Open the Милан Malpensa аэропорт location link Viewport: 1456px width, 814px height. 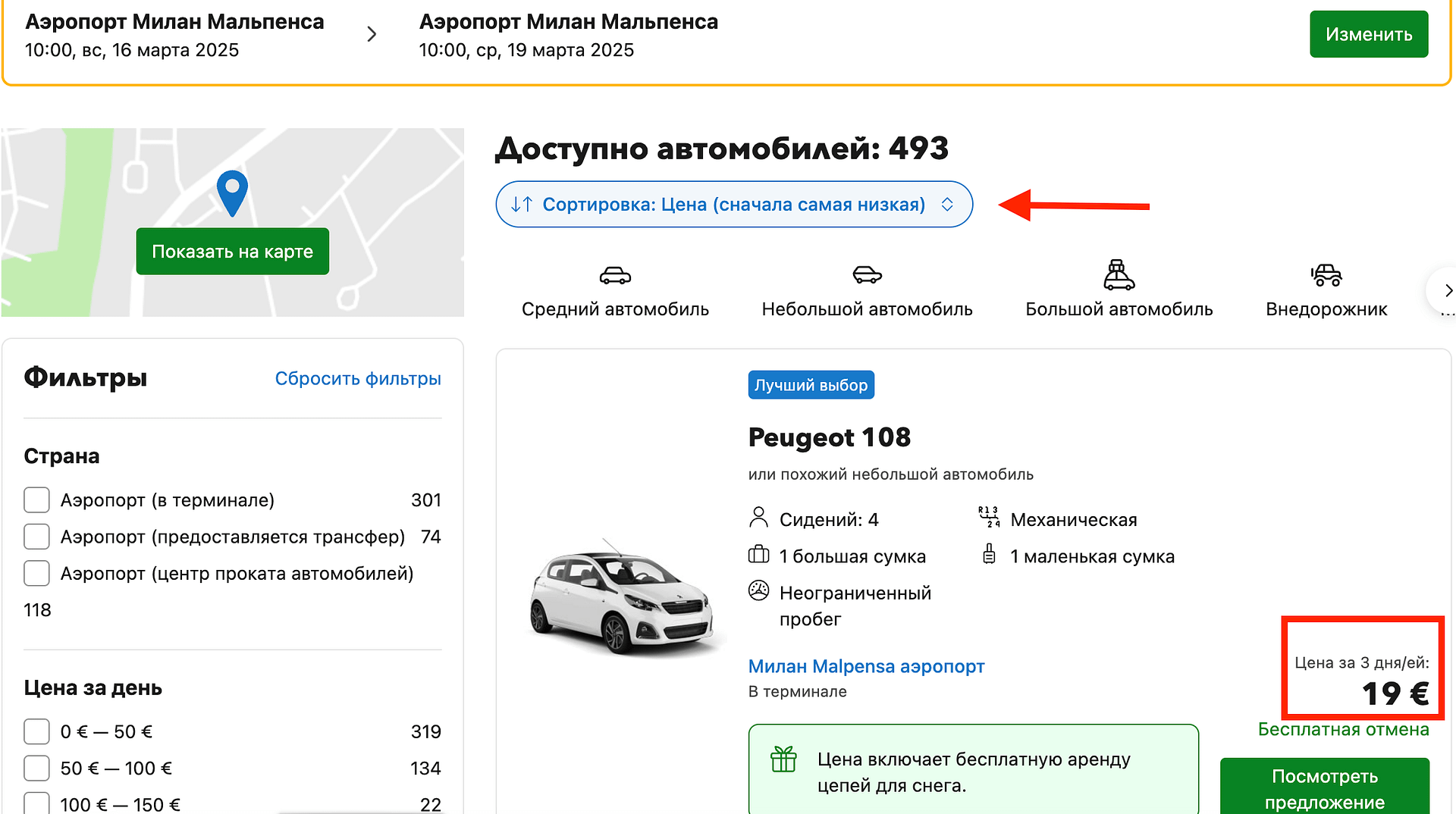click(x=866, y=666)
